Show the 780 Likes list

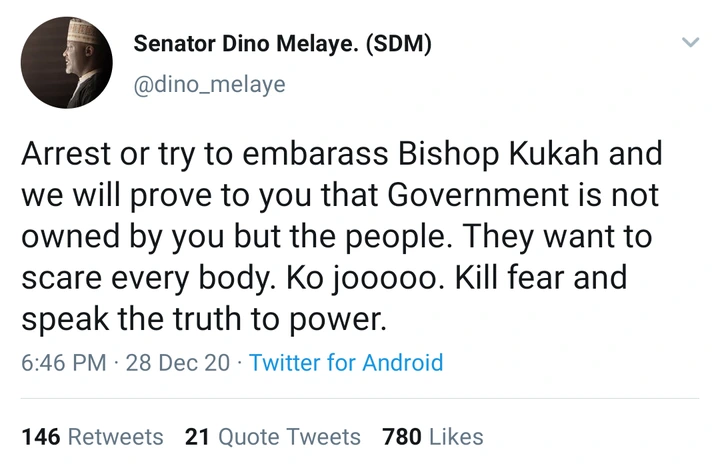tap(432, 437)
